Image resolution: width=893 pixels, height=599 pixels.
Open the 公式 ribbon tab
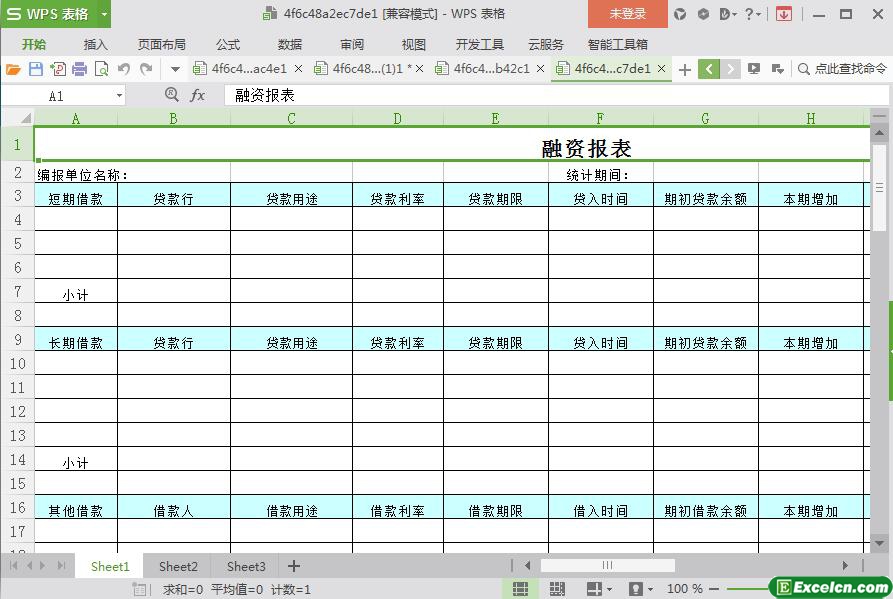click(x=228, y=44)
